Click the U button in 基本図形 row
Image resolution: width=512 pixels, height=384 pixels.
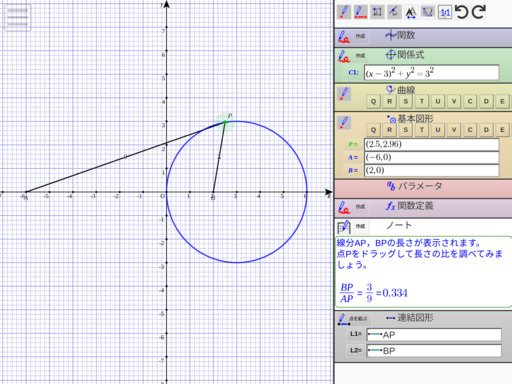pos(438,130)
